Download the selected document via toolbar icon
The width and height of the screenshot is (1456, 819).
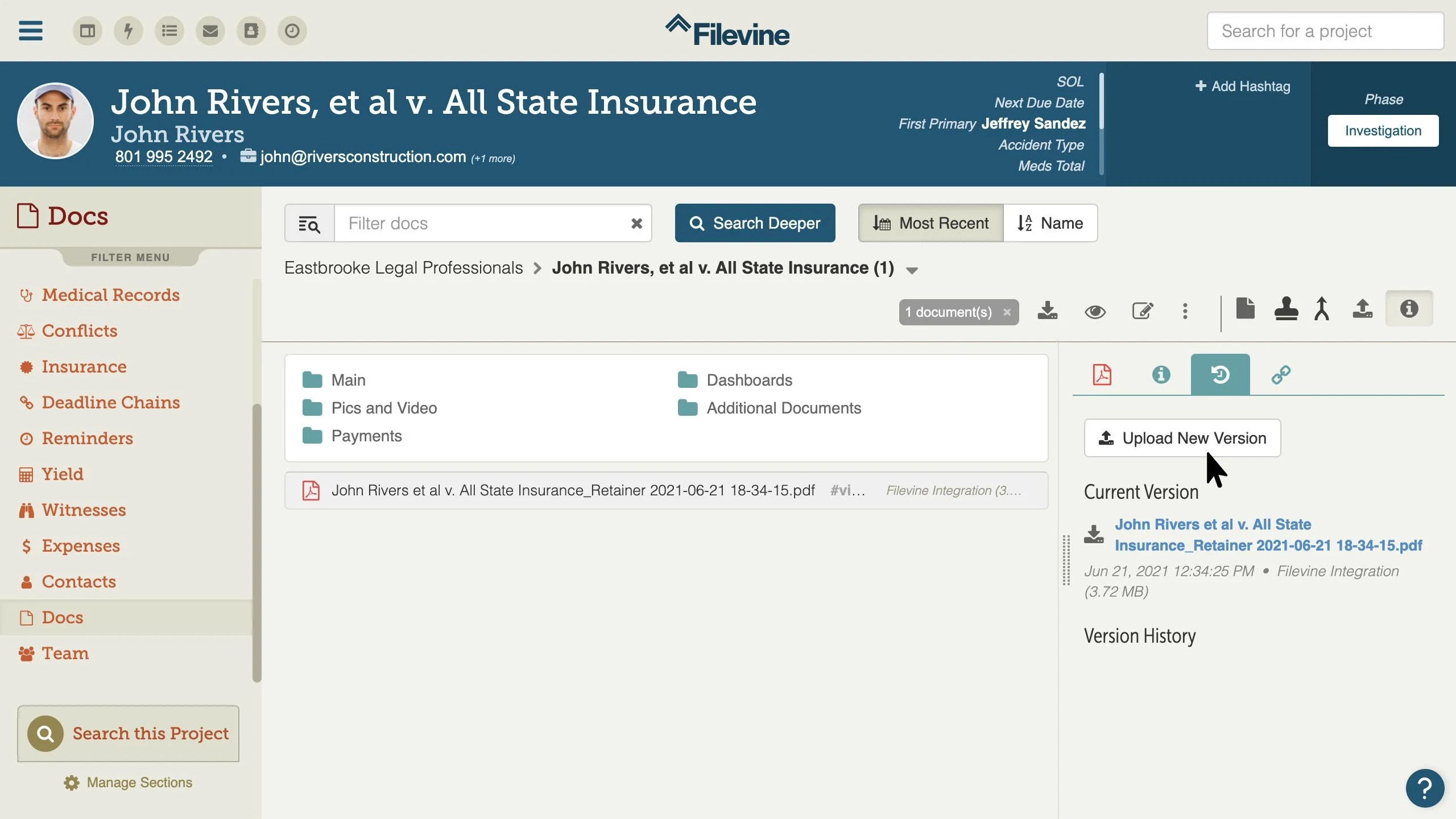(1047, 311)
